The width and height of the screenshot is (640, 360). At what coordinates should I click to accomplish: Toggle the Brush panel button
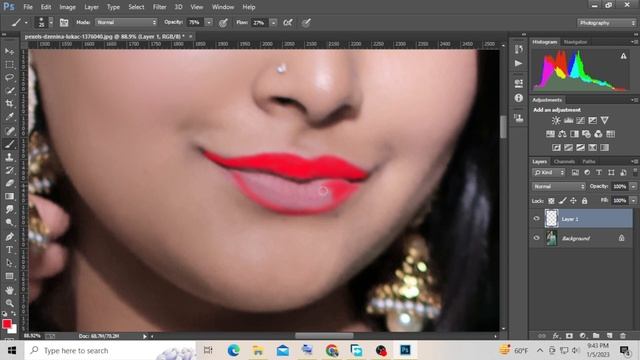point(64,22)
